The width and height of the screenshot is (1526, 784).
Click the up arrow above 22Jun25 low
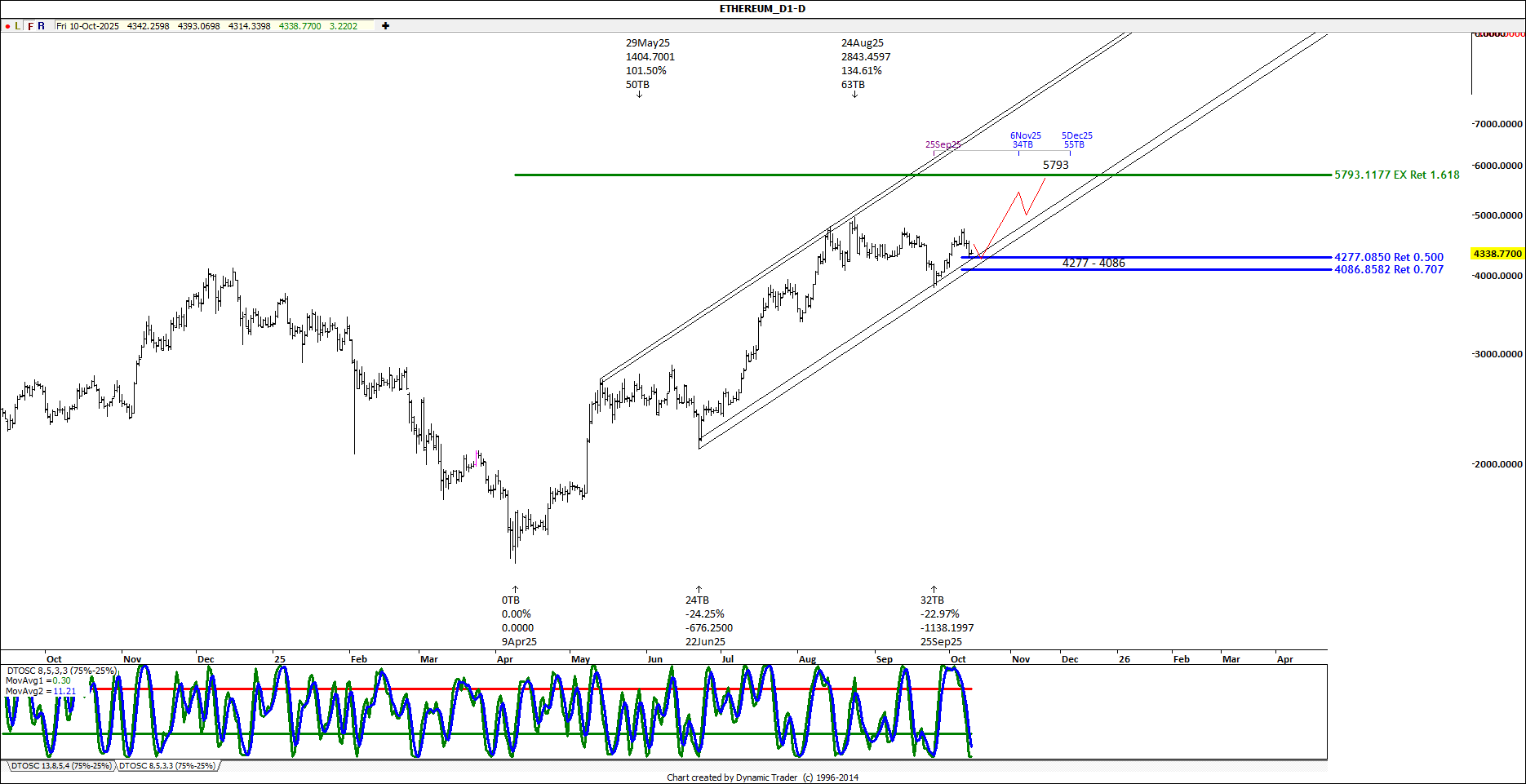point(699,588)
